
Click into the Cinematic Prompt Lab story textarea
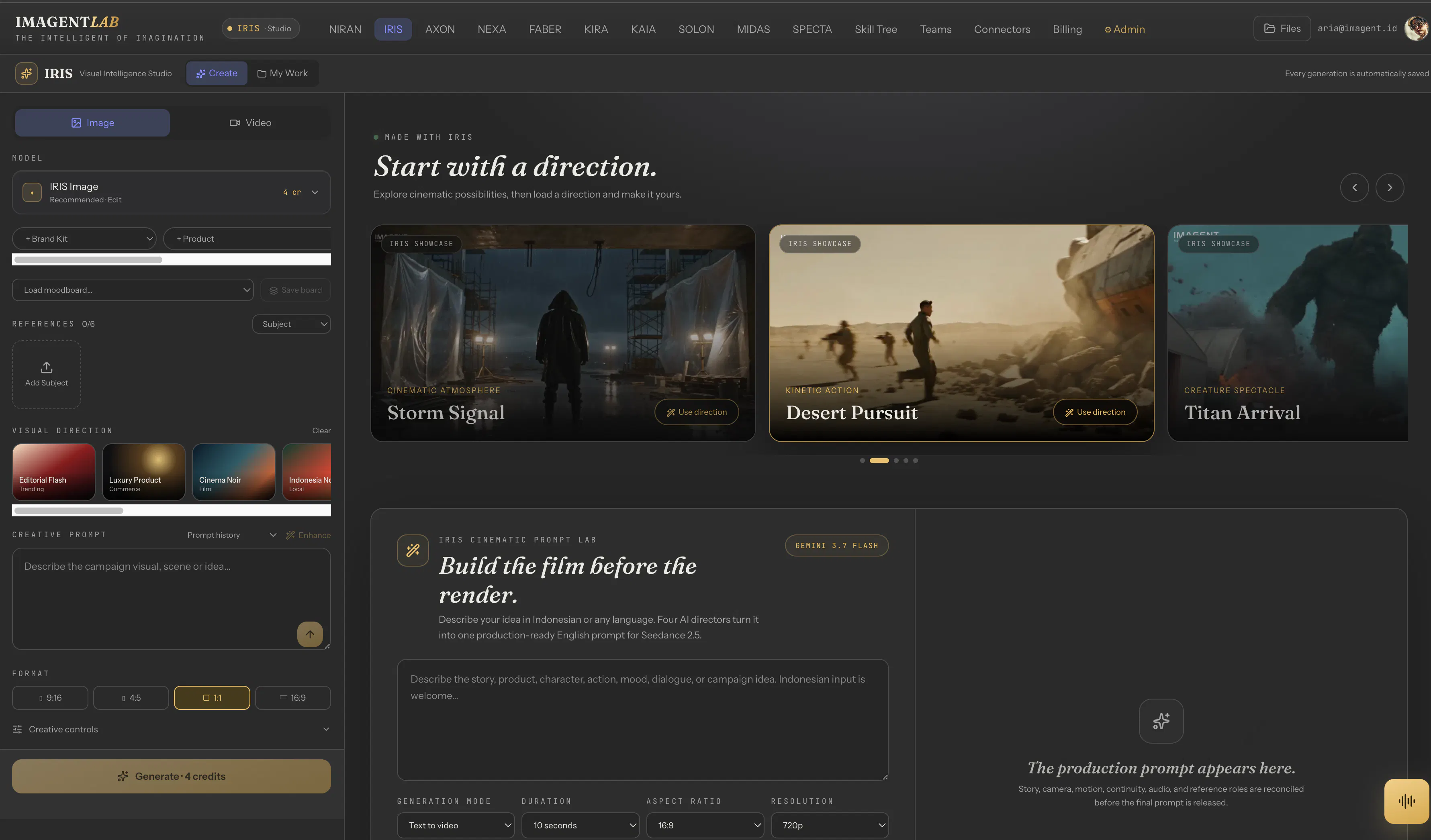coord(643,720)
